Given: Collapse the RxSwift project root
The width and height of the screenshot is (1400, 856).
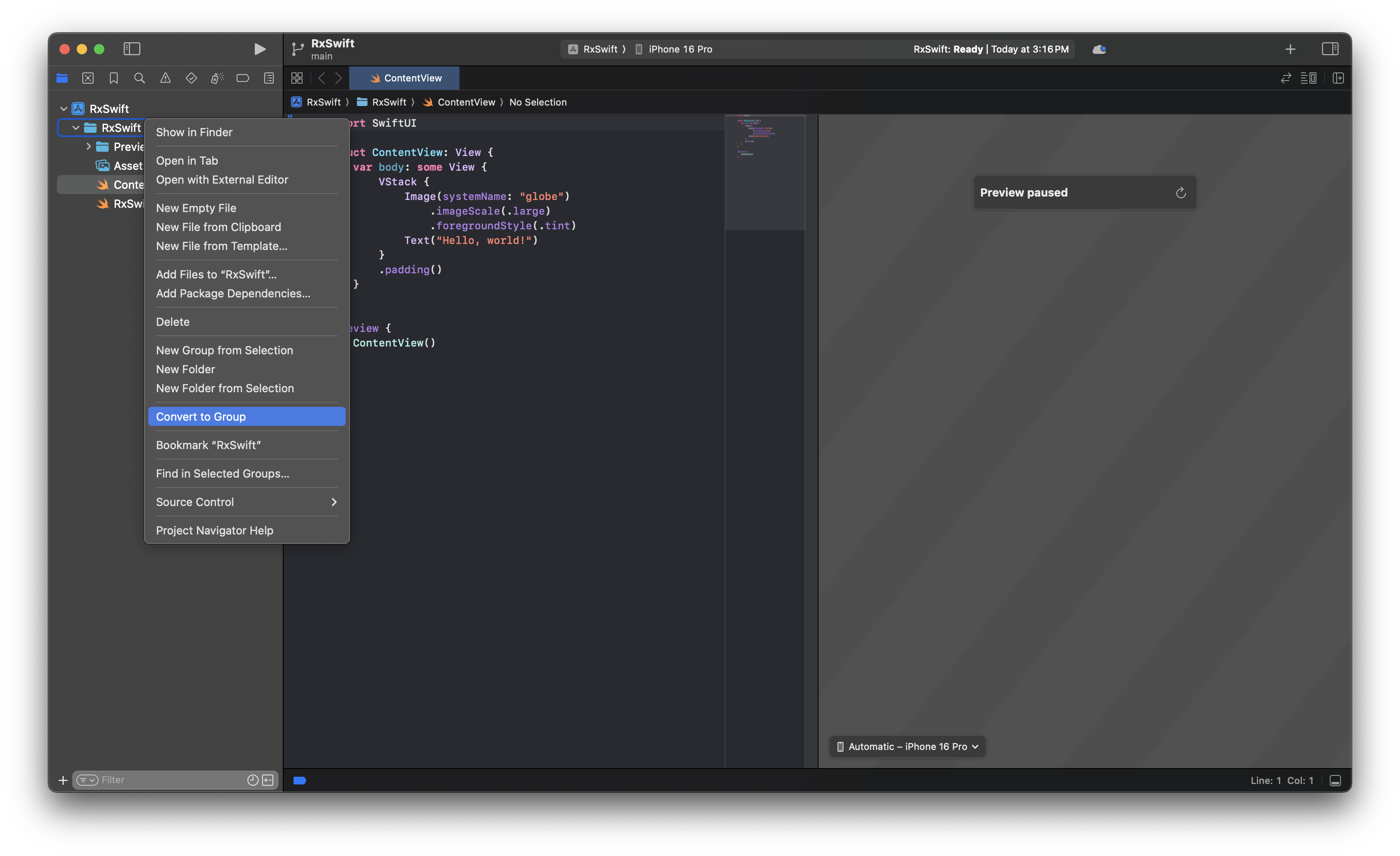Looking at the screenshot, I should (x=64, y=109).
